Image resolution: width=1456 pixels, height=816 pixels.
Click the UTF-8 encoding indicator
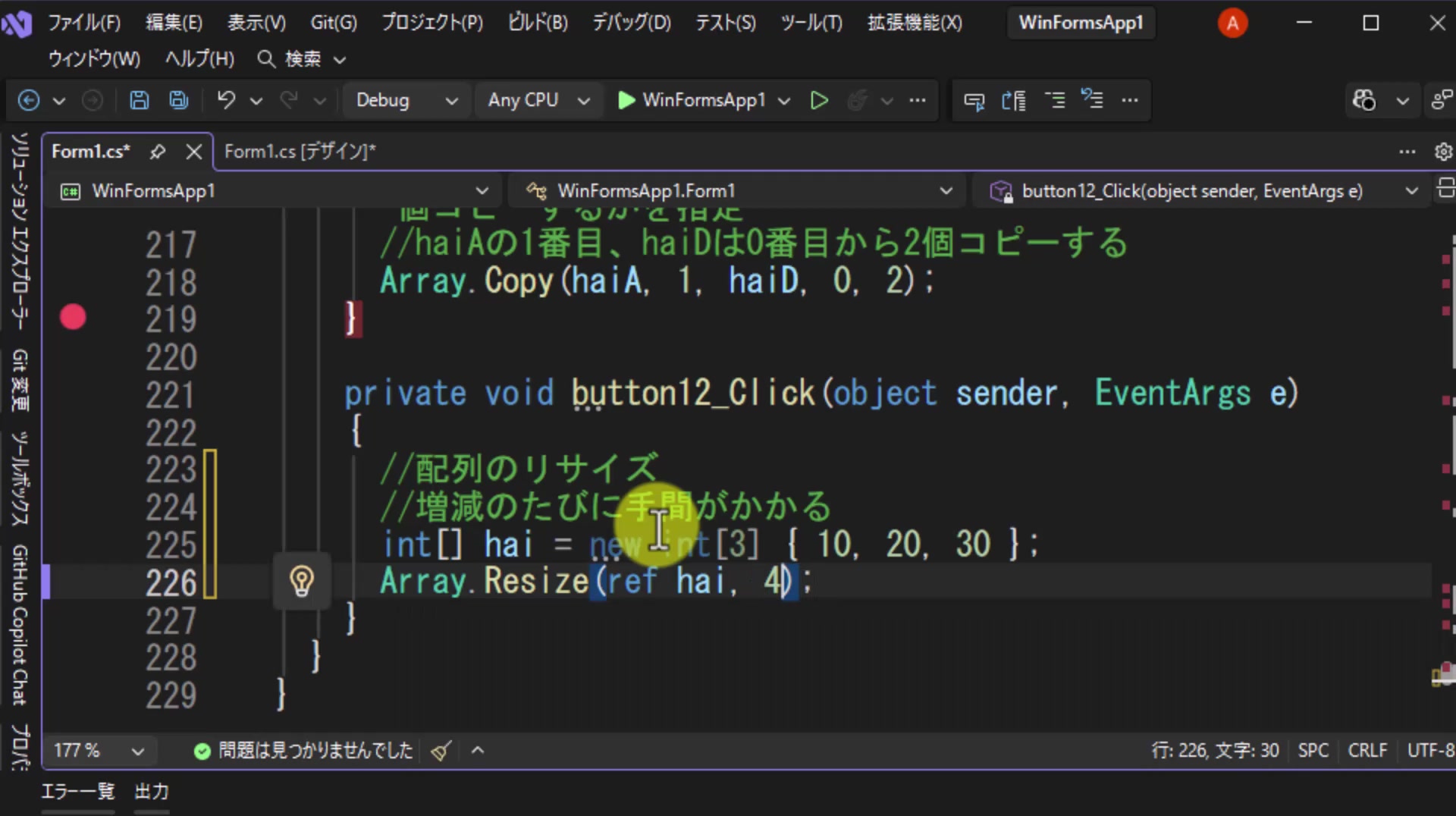(1431, 751)
